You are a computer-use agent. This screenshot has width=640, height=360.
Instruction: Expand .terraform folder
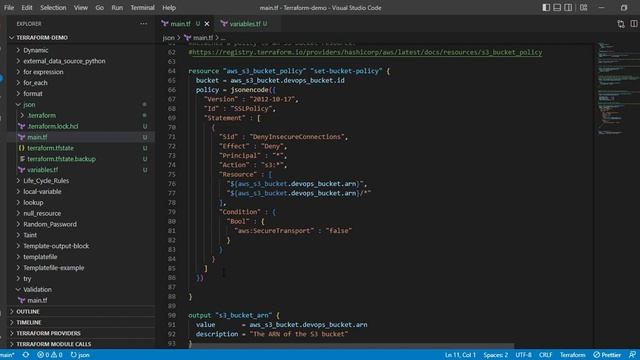[x=82, y=116]
